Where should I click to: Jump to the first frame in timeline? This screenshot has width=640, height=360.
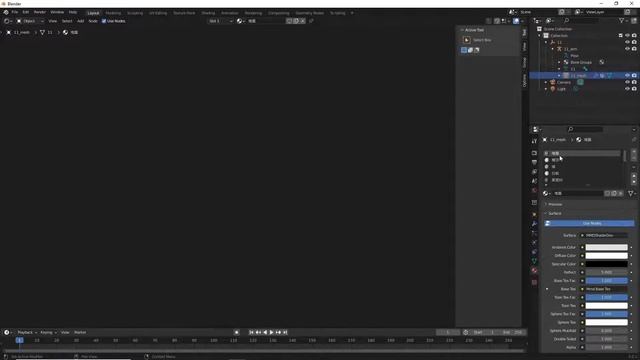pos(251,332)
